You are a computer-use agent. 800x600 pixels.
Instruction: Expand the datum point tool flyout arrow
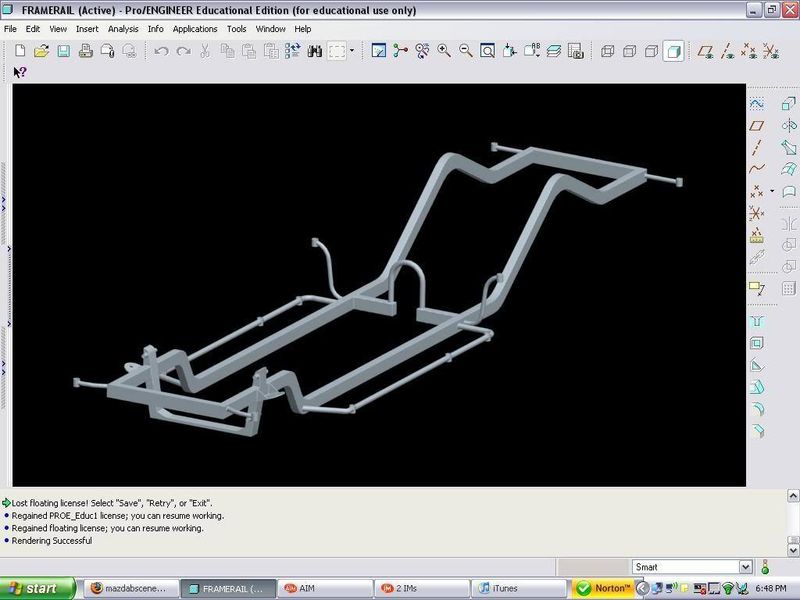tap(771, 190)
